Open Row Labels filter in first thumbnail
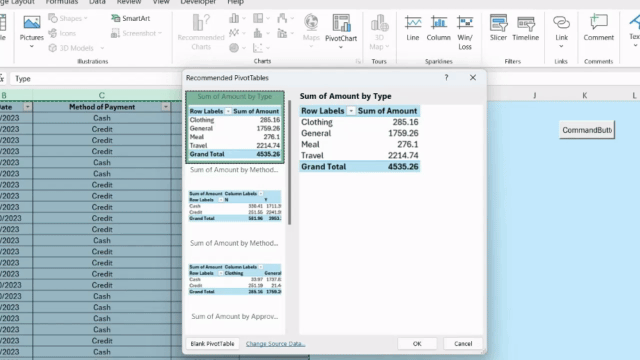The height and width of the screenshot is (360, 640). coord(228,111)
